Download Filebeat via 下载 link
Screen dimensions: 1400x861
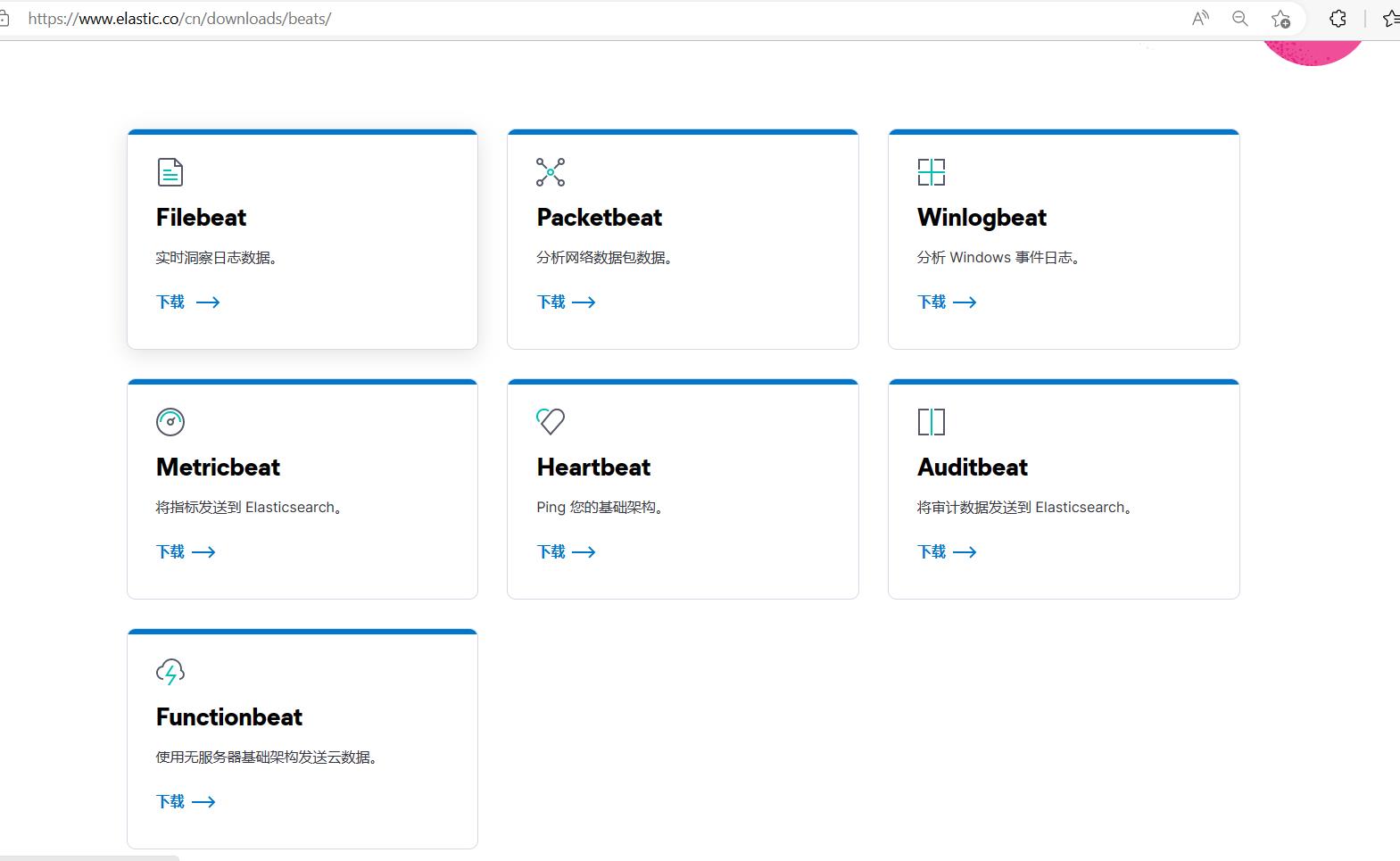click(187, 302)
